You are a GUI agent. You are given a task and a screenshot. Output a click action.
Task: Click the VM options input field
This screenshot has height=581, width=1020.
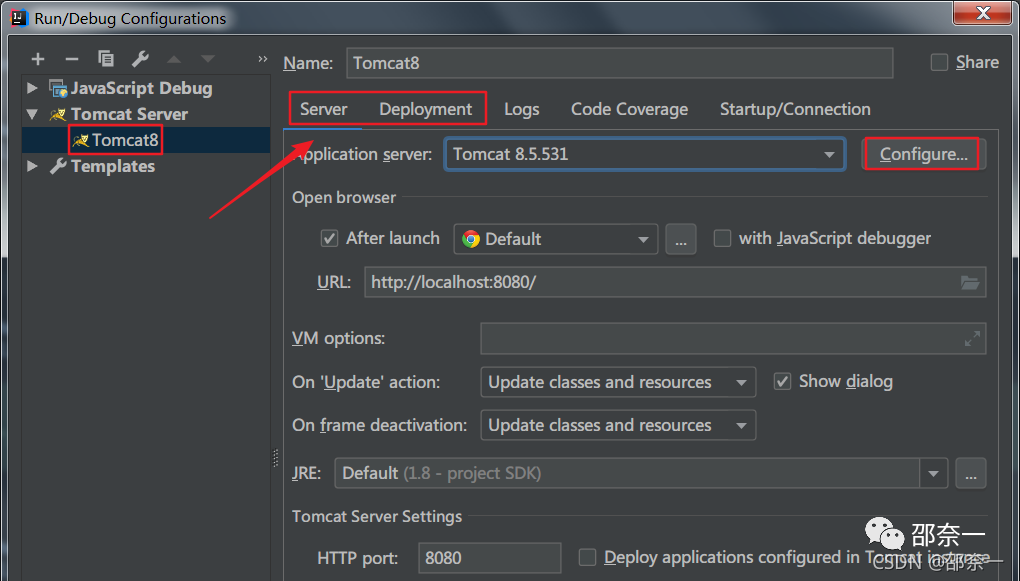coord(733,338)
